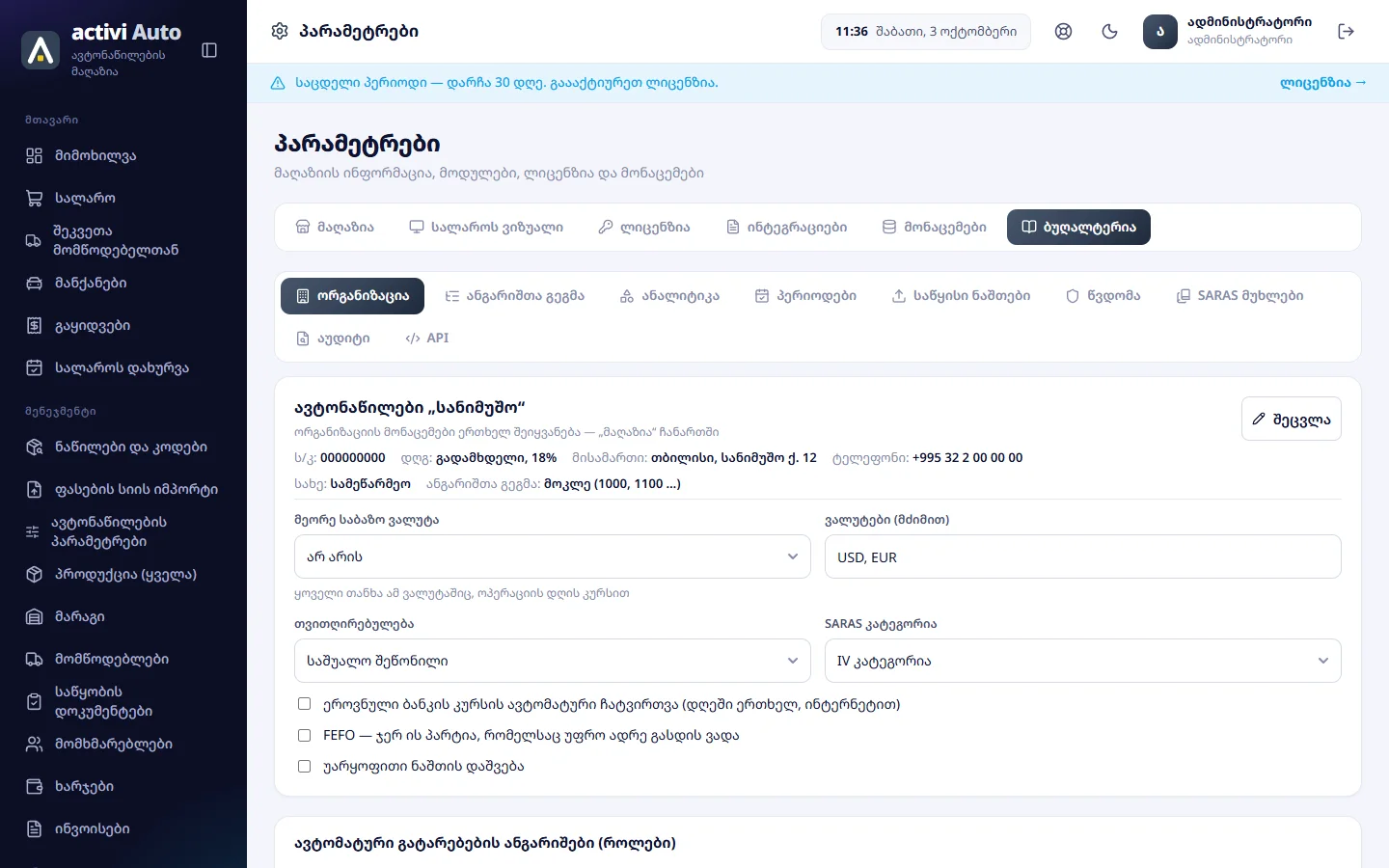Open ინვოისები via the document icon
This screenshot has height=868, width=1389.
click(x=35, y=828)
